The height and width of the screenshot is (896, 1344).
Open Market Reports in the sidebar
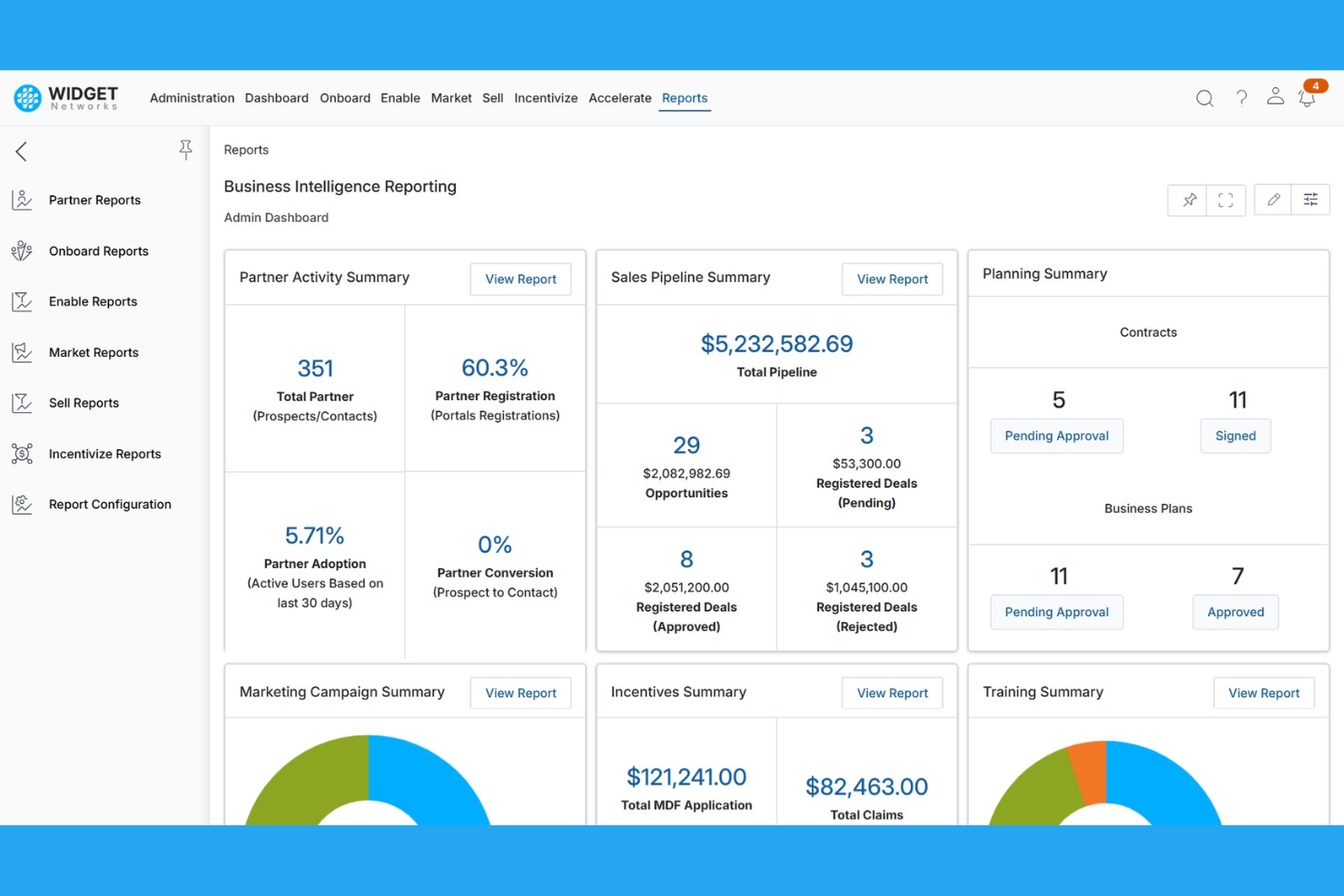[x=94, y=352]
